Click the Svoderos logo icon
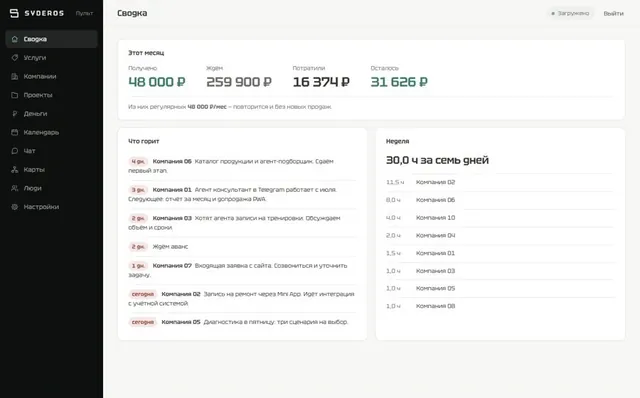Image resolution: width=640 pixels, height=398 pixels. click(14, 13)
